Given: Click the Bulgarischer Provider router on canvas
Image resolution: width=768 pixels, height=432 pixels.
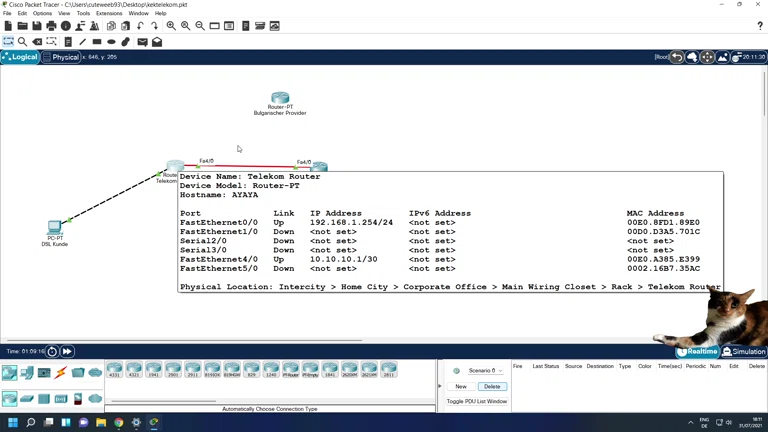Looking at the screenshot, I should pyautogui.click(x=280, y=98).
